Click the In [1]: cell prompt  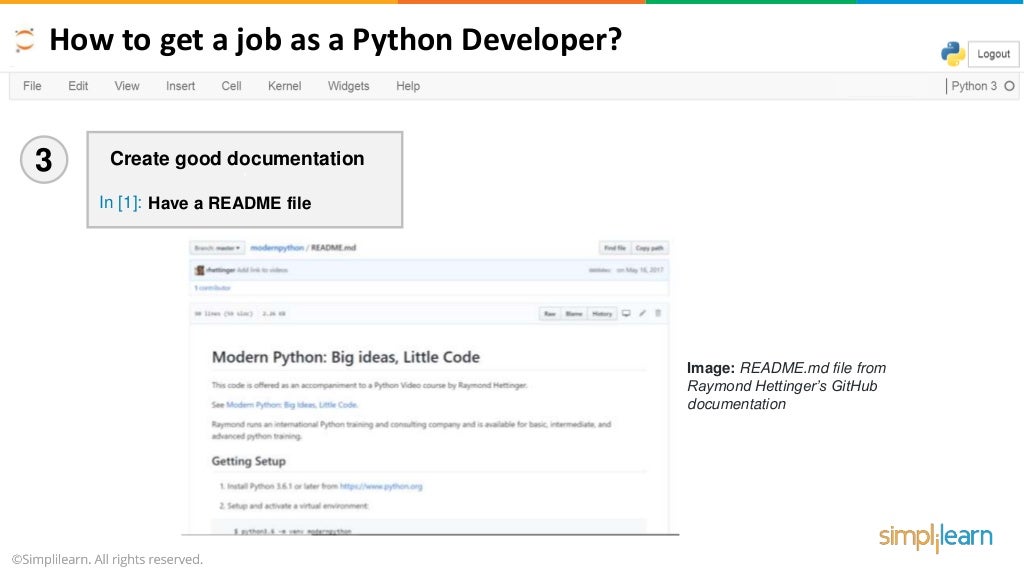(x=120, y=202)
